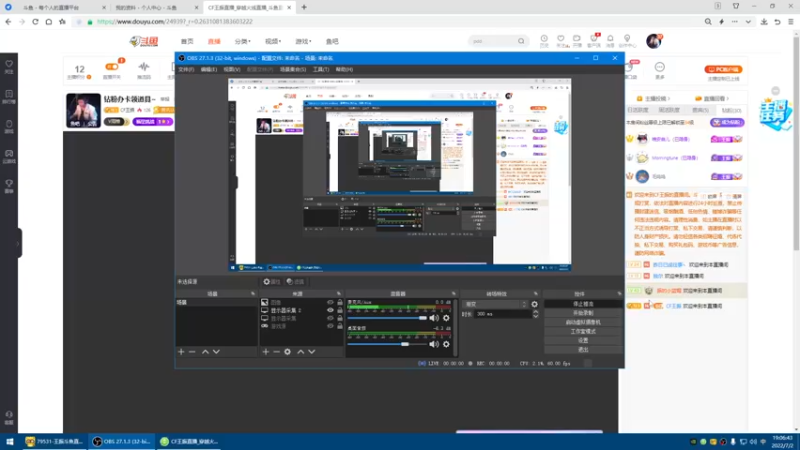This screenshot has width=800, height=450.
Task: Open the PC client orange button
Action: pyautogui.click(x=723, y=69)
